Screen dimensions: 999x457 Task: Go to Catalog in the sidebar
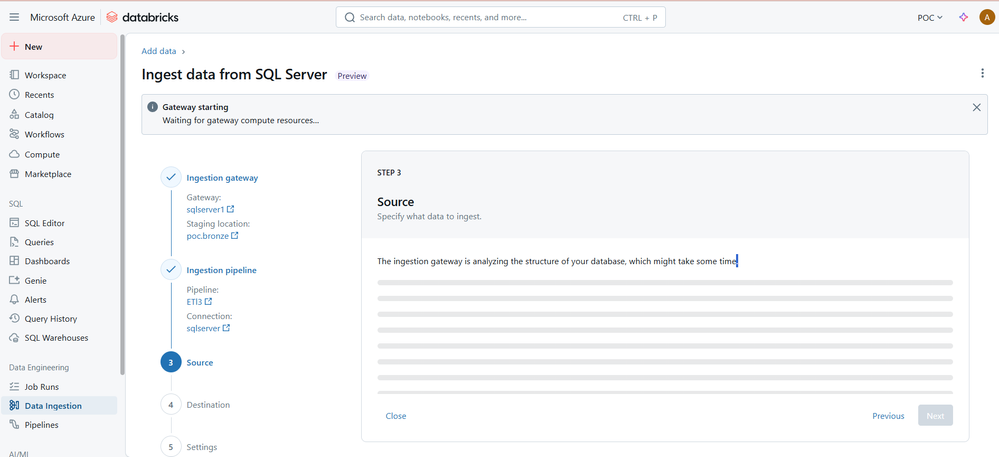coord(39,115)
